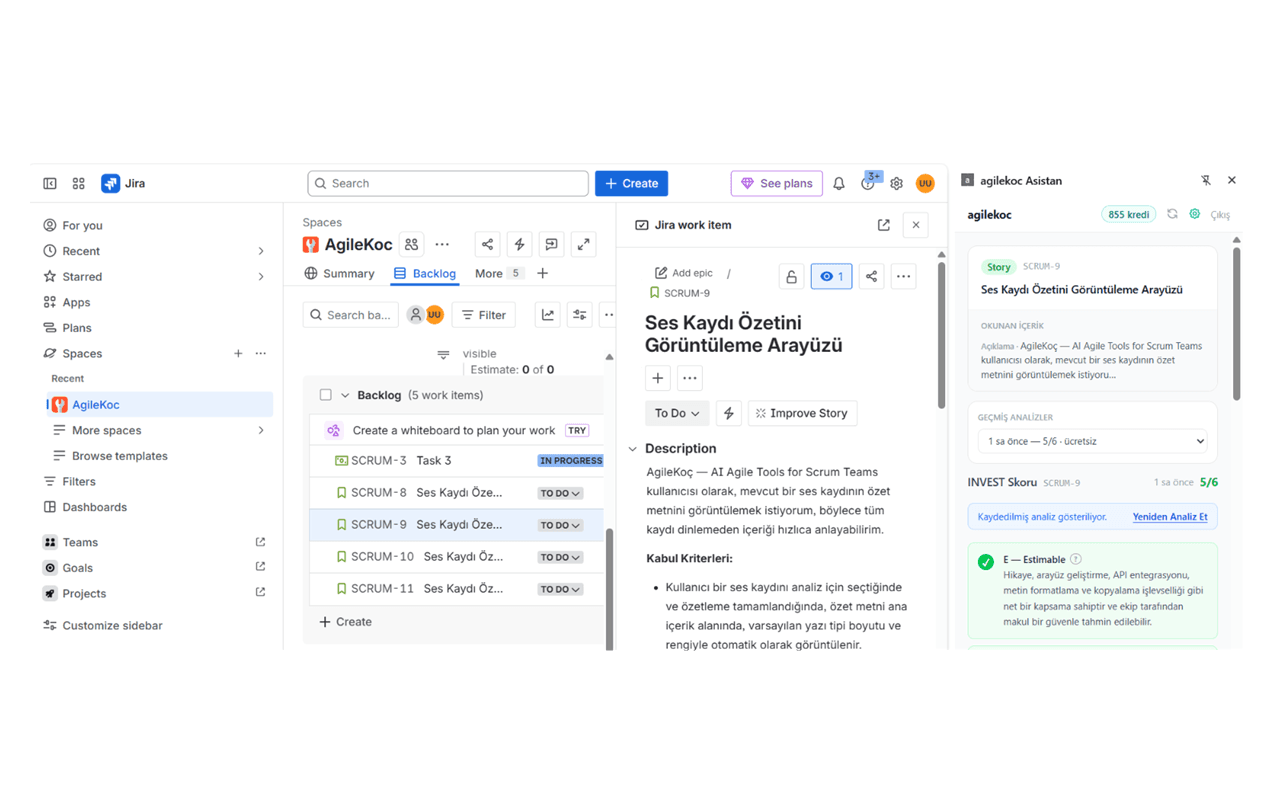Open the UU profile avatar in top bar
Viewport: 1280px width, 800px height.
pyautogui.click(x=925, y=183)
